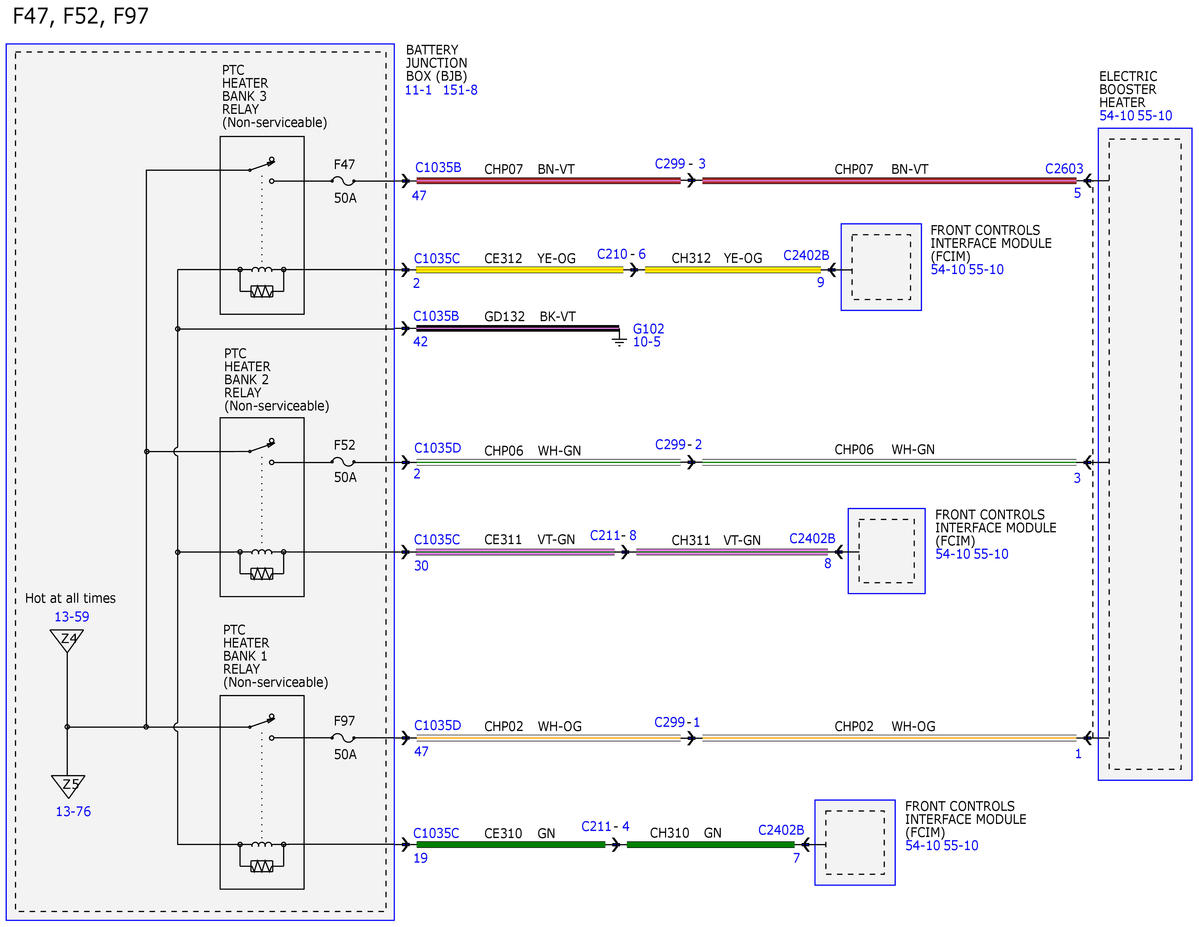This screenshot has height=927, width=1199.
Task: Click the 'CH311 VT-GN' wire label
Action: pos(716,541)
